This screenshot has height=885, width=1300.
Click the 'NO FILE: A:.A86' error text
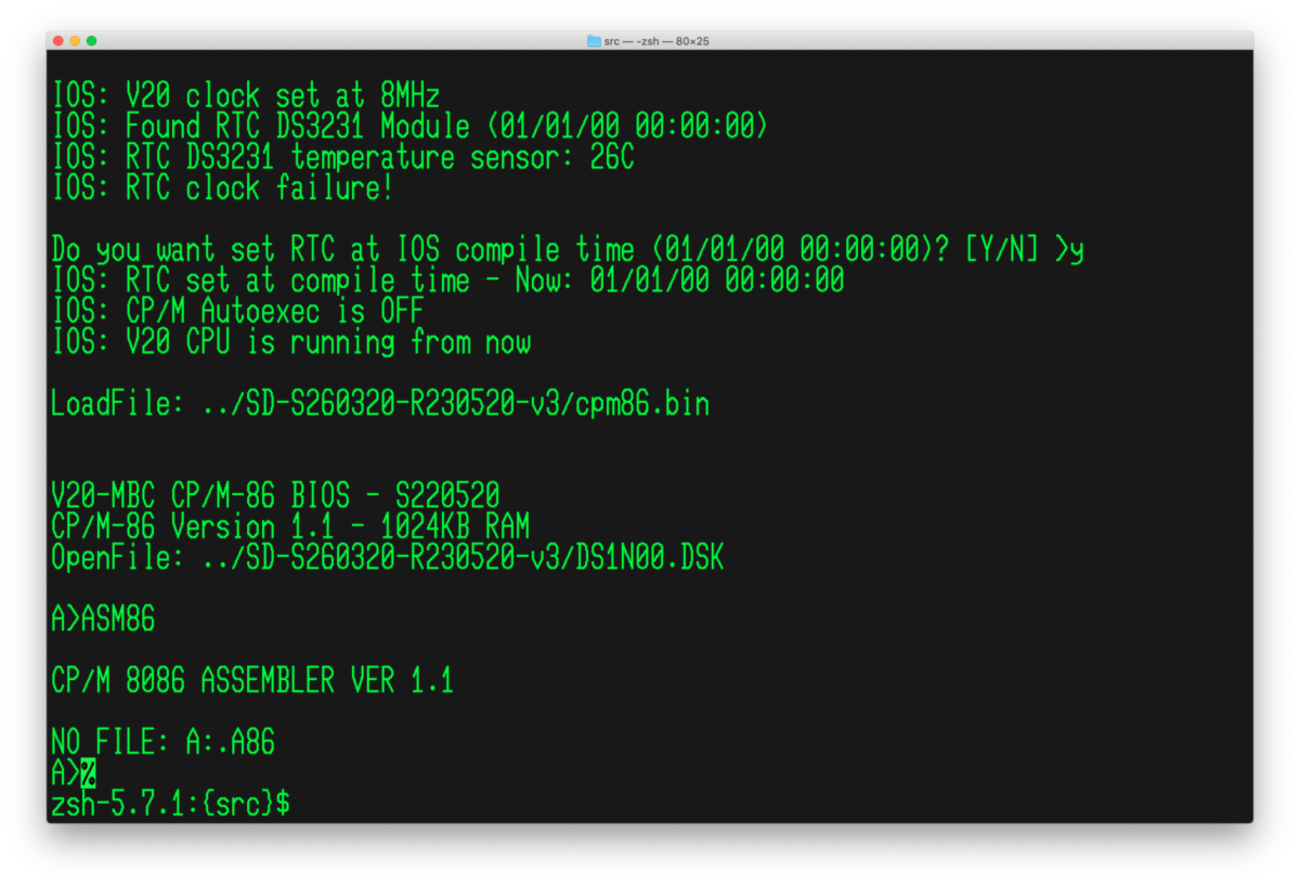163,742
